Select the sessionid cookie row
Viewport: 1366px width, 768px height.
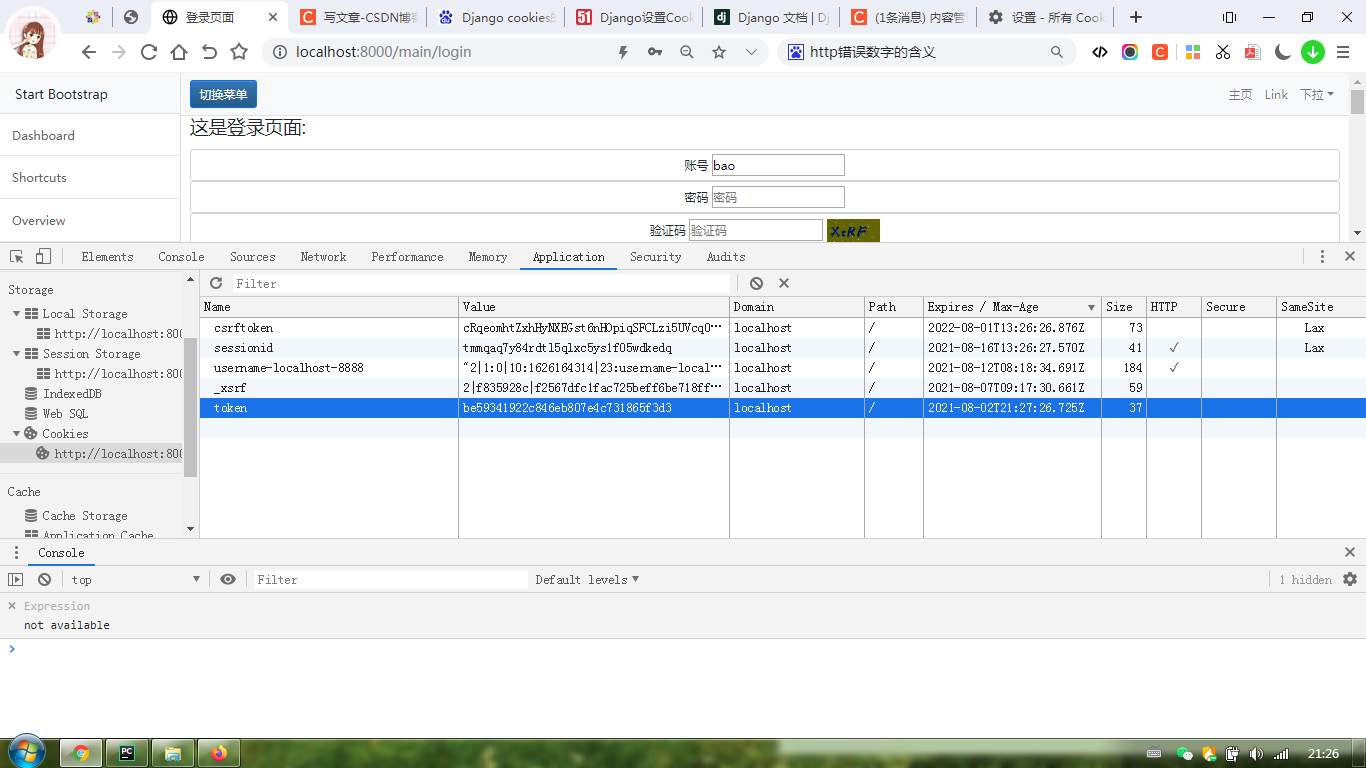pyautogui.click(x=782, y=348)
